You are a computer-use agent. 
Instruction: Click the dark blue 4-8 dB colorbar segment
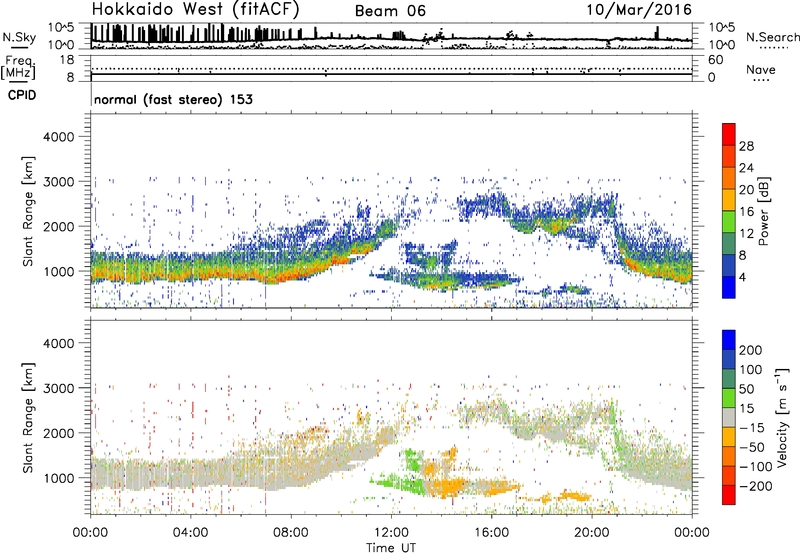pos(729,266)
